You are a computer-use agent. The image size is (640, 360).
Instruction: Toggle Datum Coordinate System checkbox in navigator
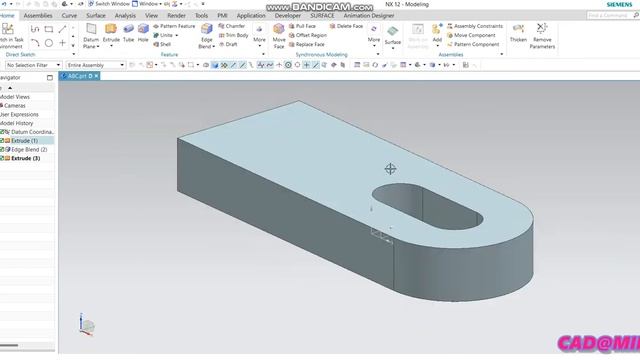2,132
